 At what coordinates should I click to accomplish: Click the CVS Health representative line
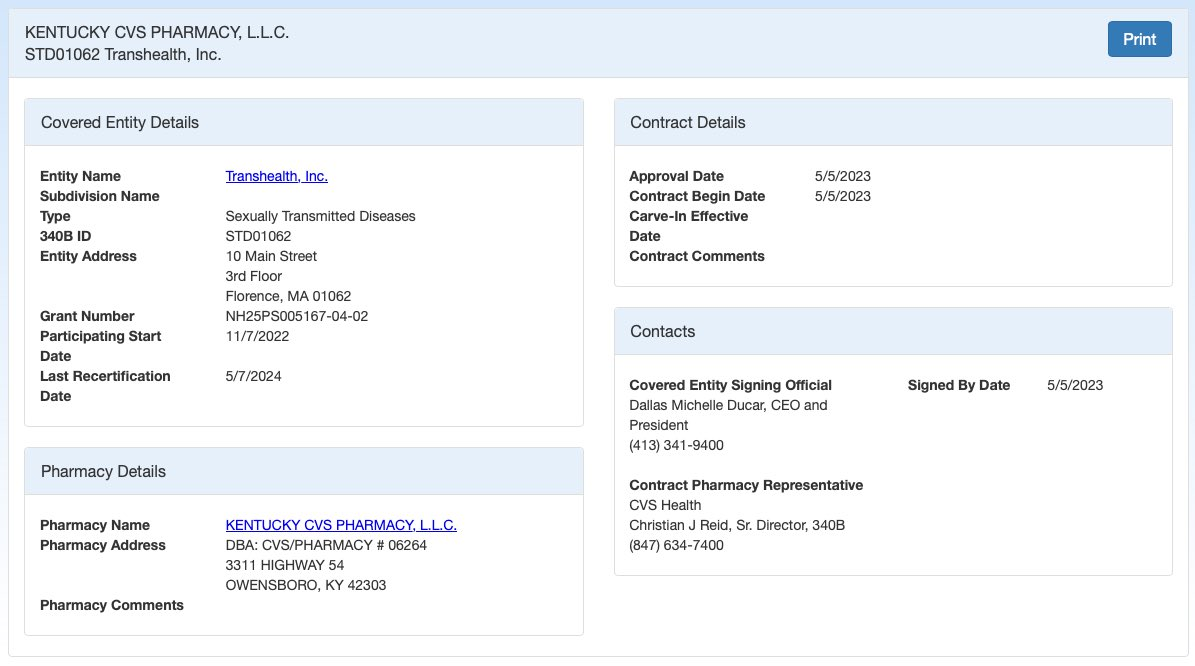coord(665,505)
